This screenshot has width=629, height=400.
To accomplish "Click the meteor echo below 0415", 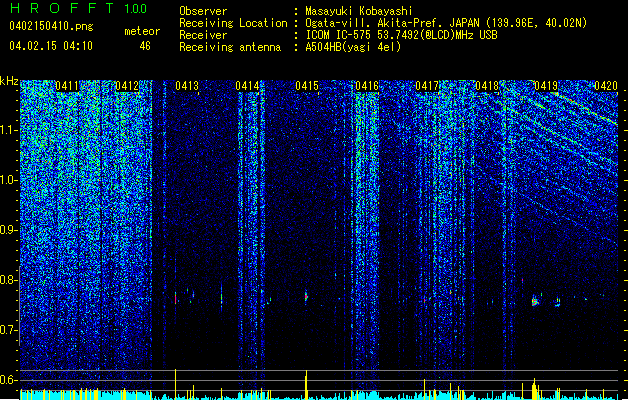I will click(306, 297).
